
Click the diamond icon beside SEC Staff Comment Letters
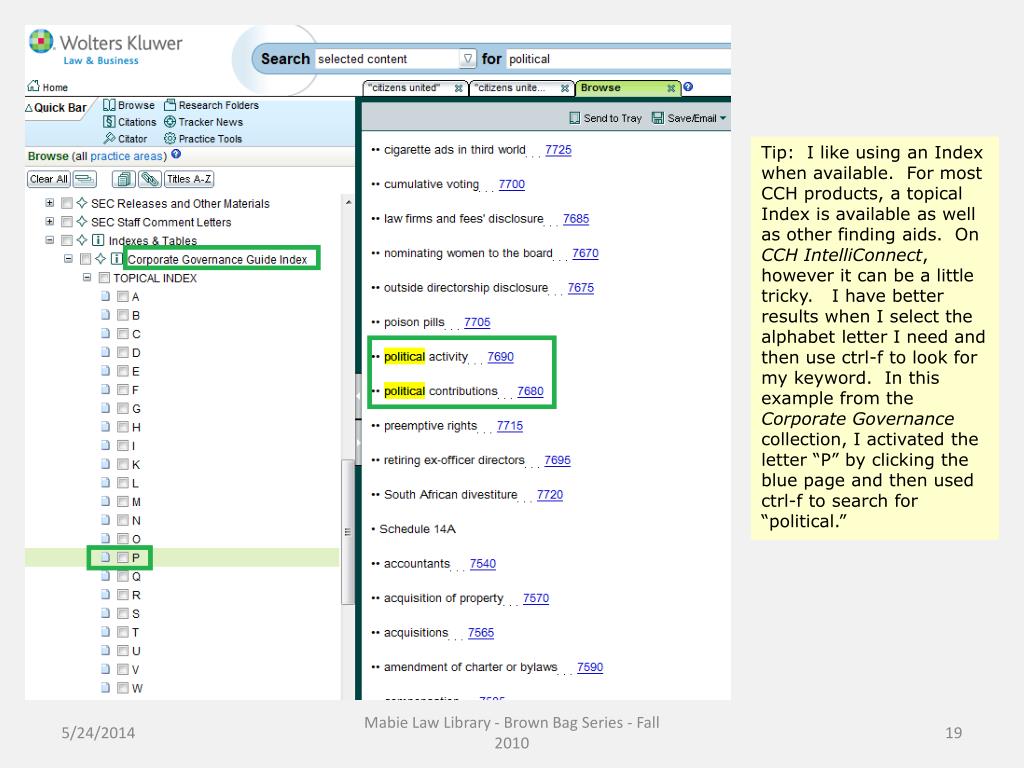pyautogui.click(x=82, y=221)
